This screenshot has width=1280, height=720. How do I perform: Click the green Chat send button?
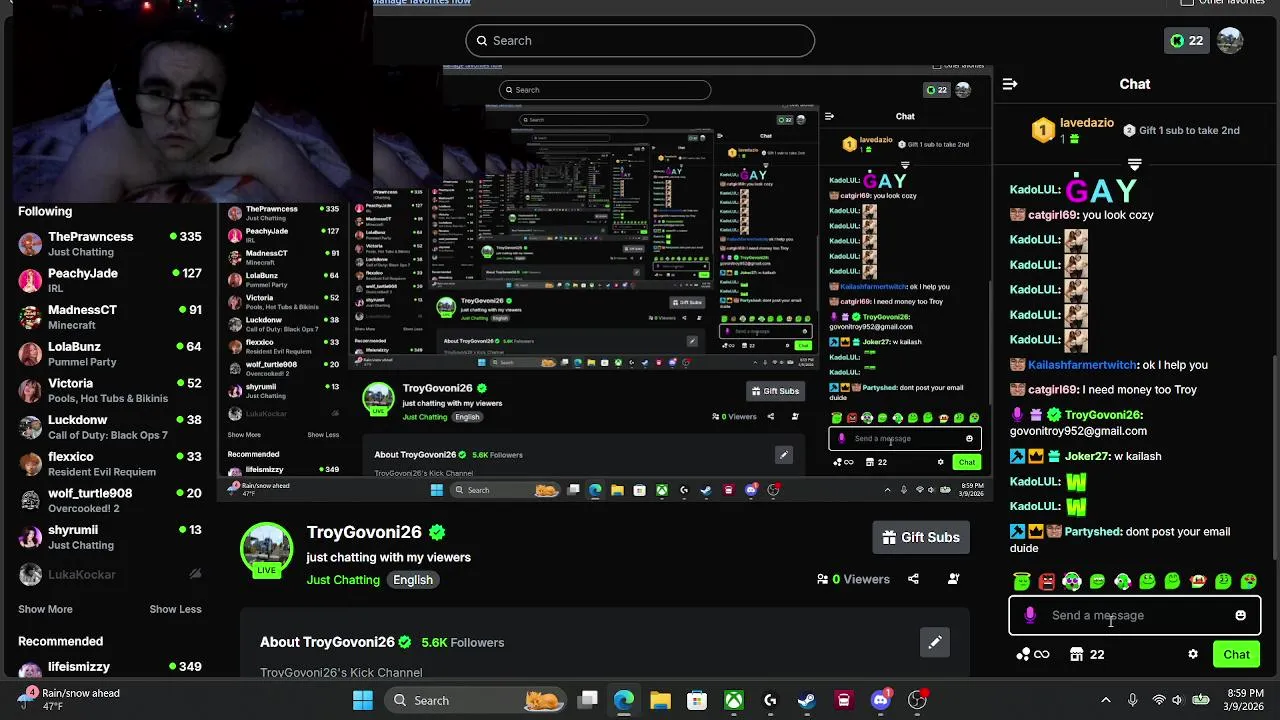1236,654
